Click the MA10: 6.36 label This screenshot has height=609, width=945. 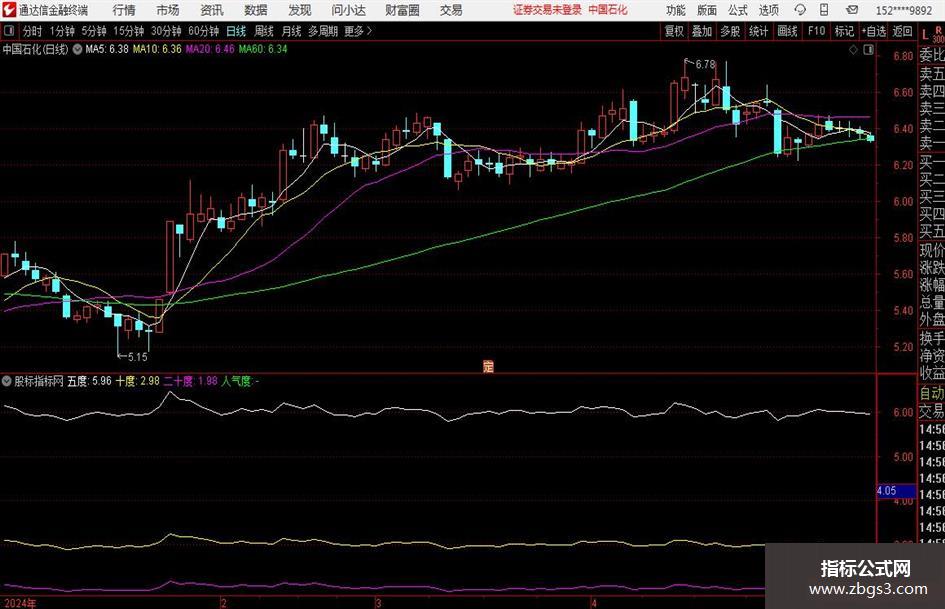tap(157, 49)
